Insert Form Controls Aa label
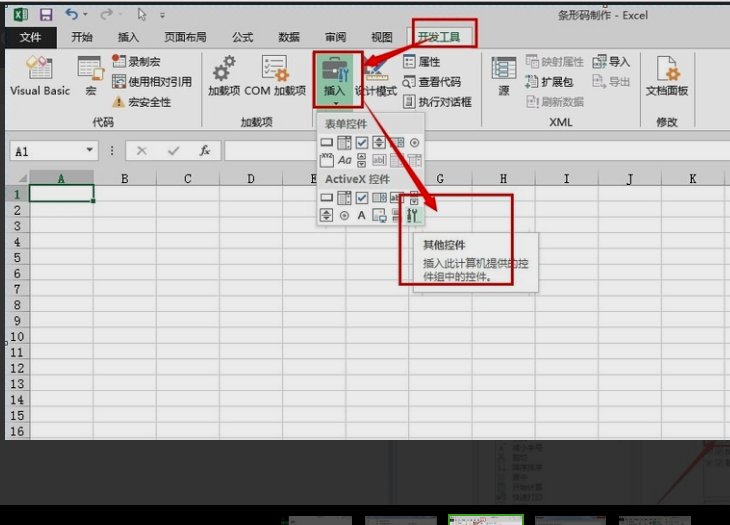 pos(344,160)
